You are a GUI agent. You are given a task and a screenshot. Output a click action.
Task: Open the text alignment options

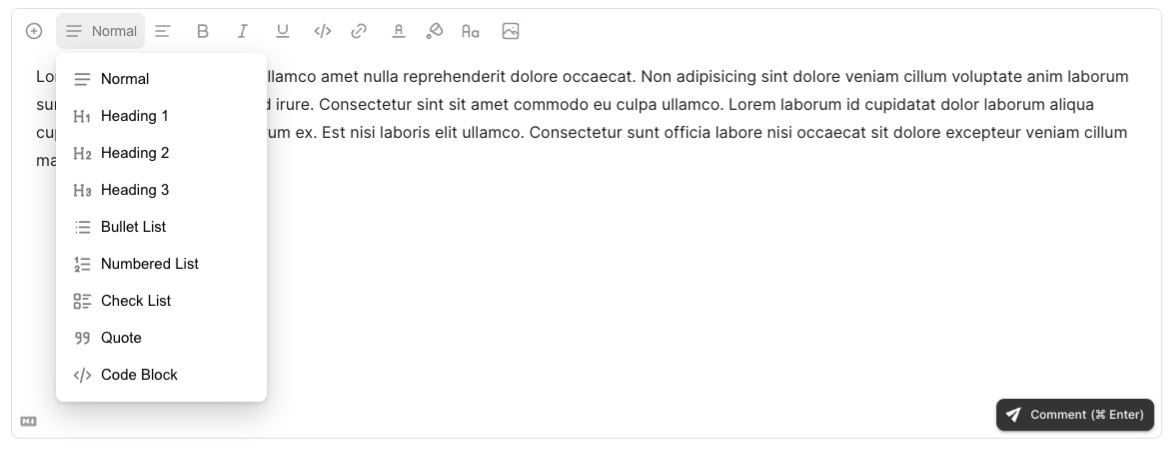pos(163,31)
